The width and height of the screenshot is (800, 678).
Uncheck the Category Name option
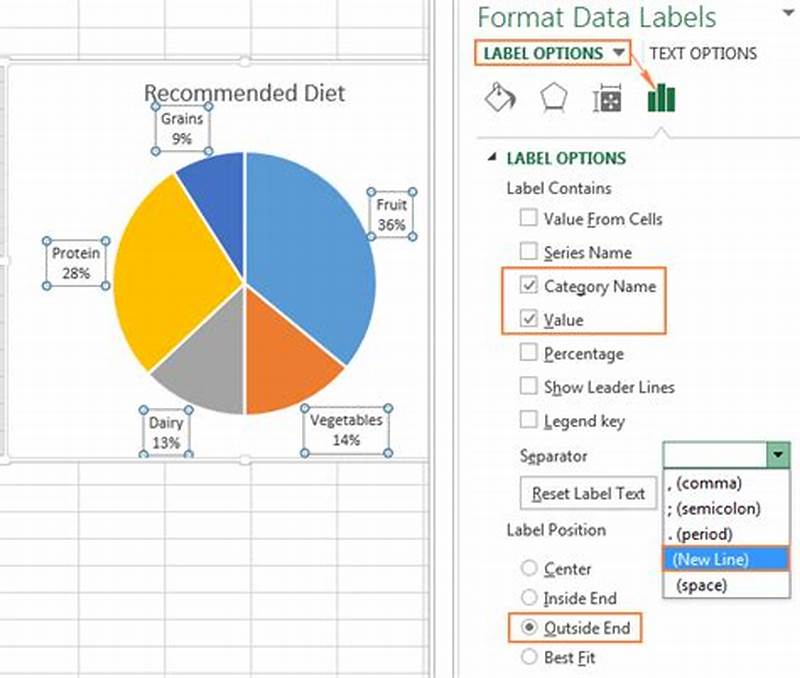(528, 287)
